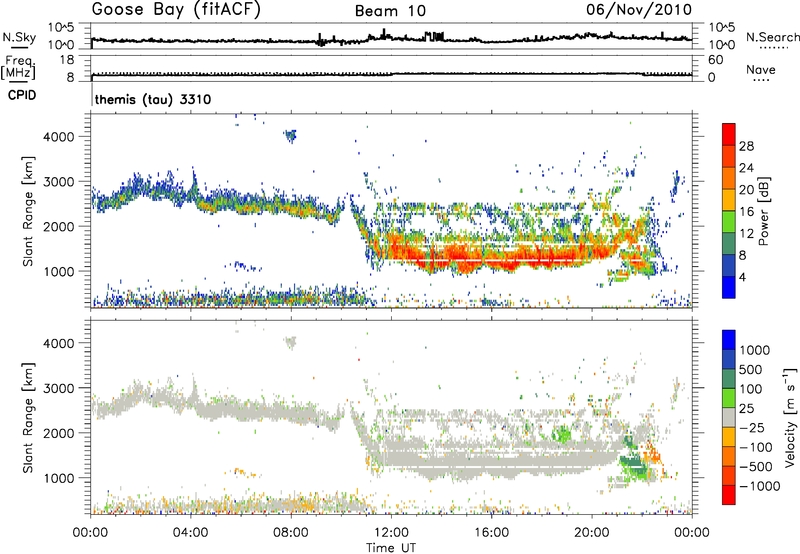This screenshot has width=800, height=554.
Task: Click the "-500" label on Velocity colorbar
Action: coord(756,466)
